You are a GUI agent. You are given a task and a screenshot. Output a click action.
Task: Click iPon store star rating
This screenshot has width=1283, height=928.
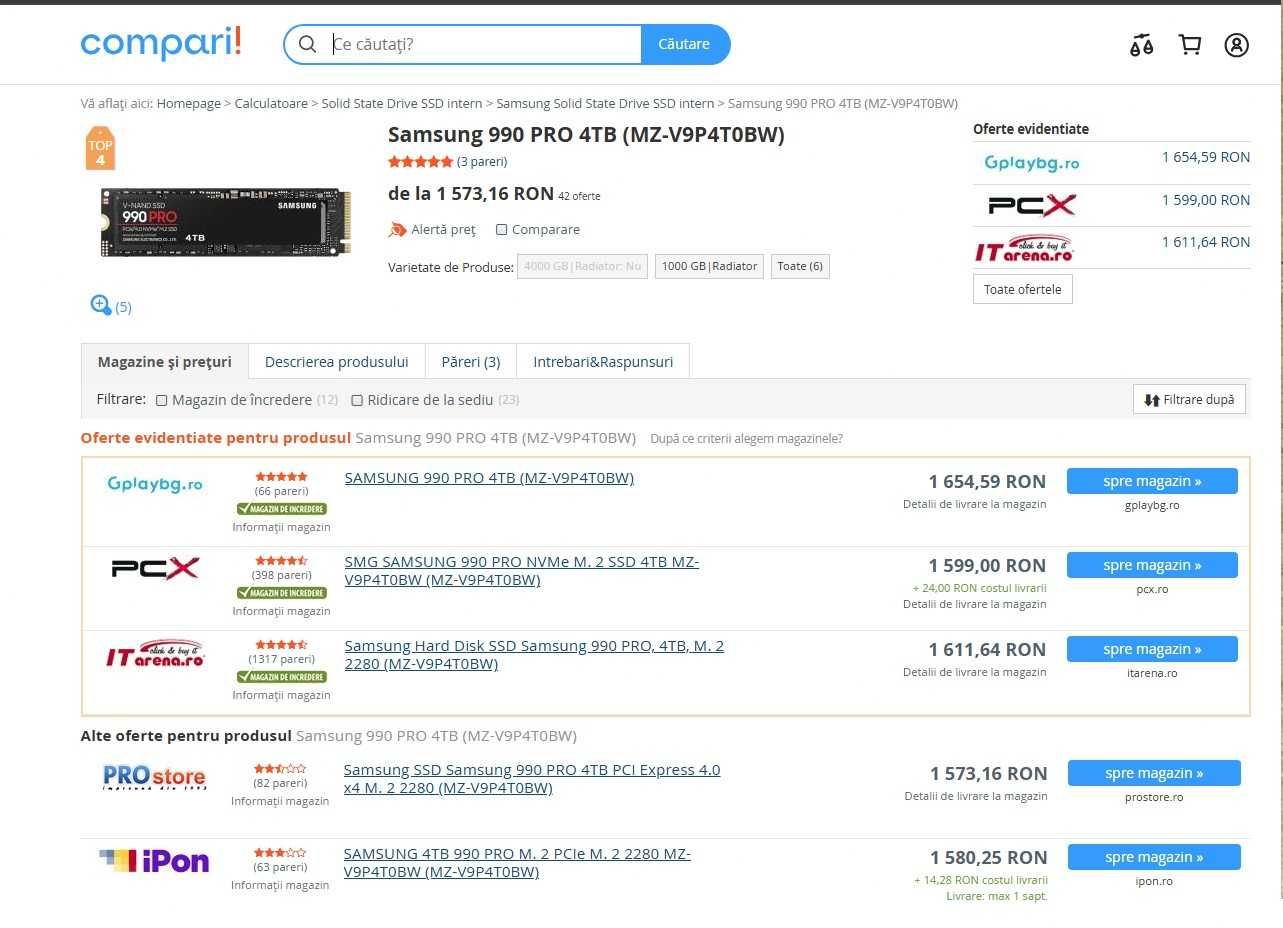pos(280,853)
